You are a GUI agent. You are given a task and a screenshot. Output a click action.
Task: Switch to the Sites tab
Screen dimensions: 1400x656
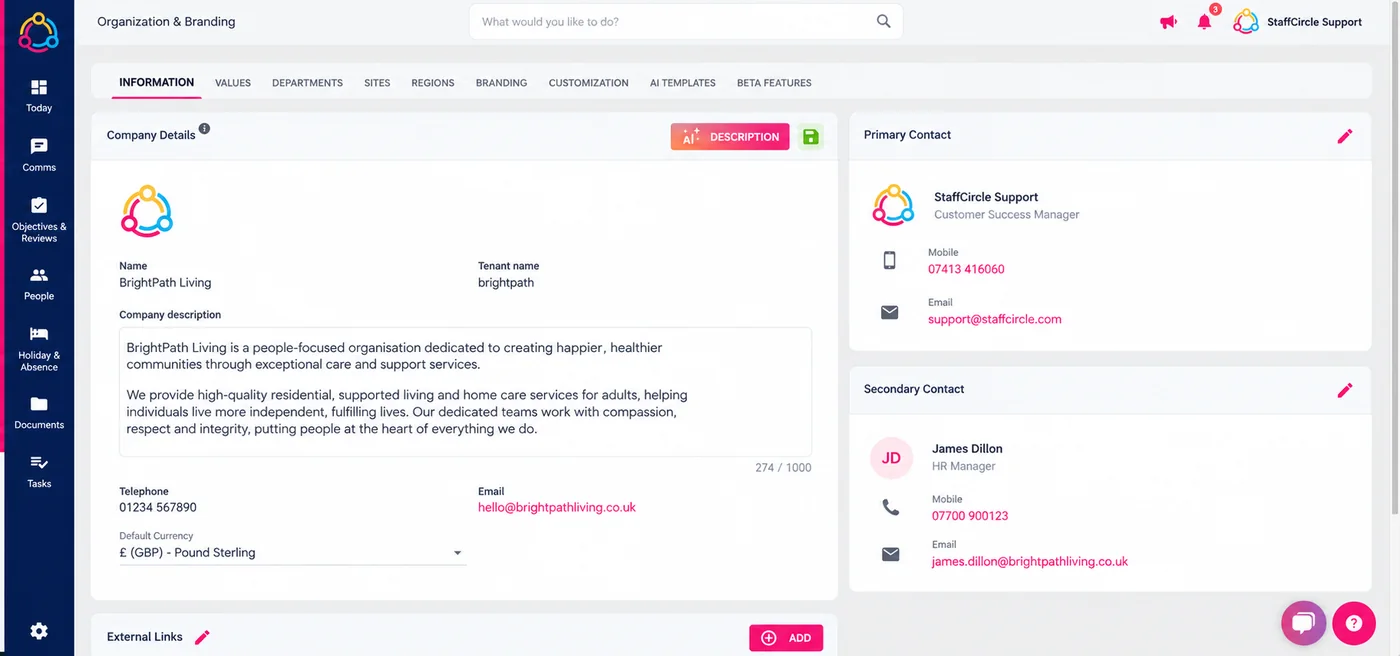377,83
